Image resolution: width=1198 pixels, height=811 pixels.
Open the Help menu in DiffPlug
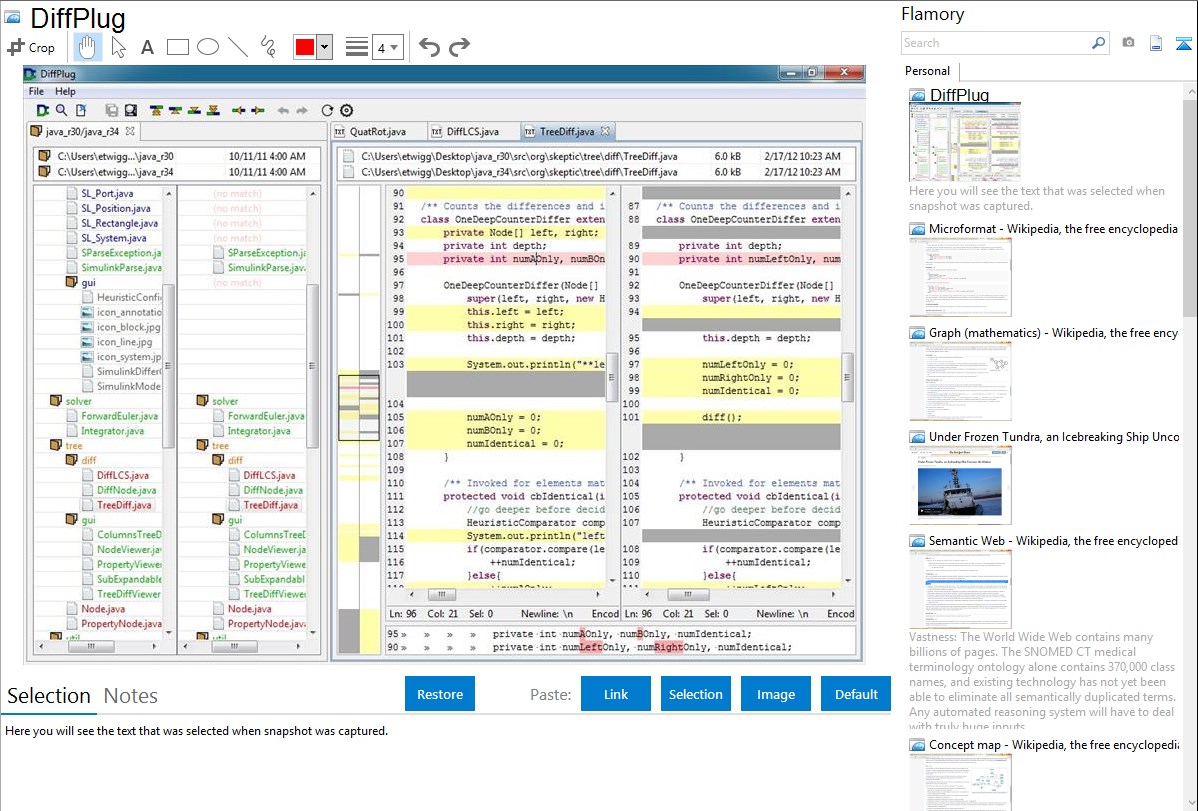click(x=65, y=91)
